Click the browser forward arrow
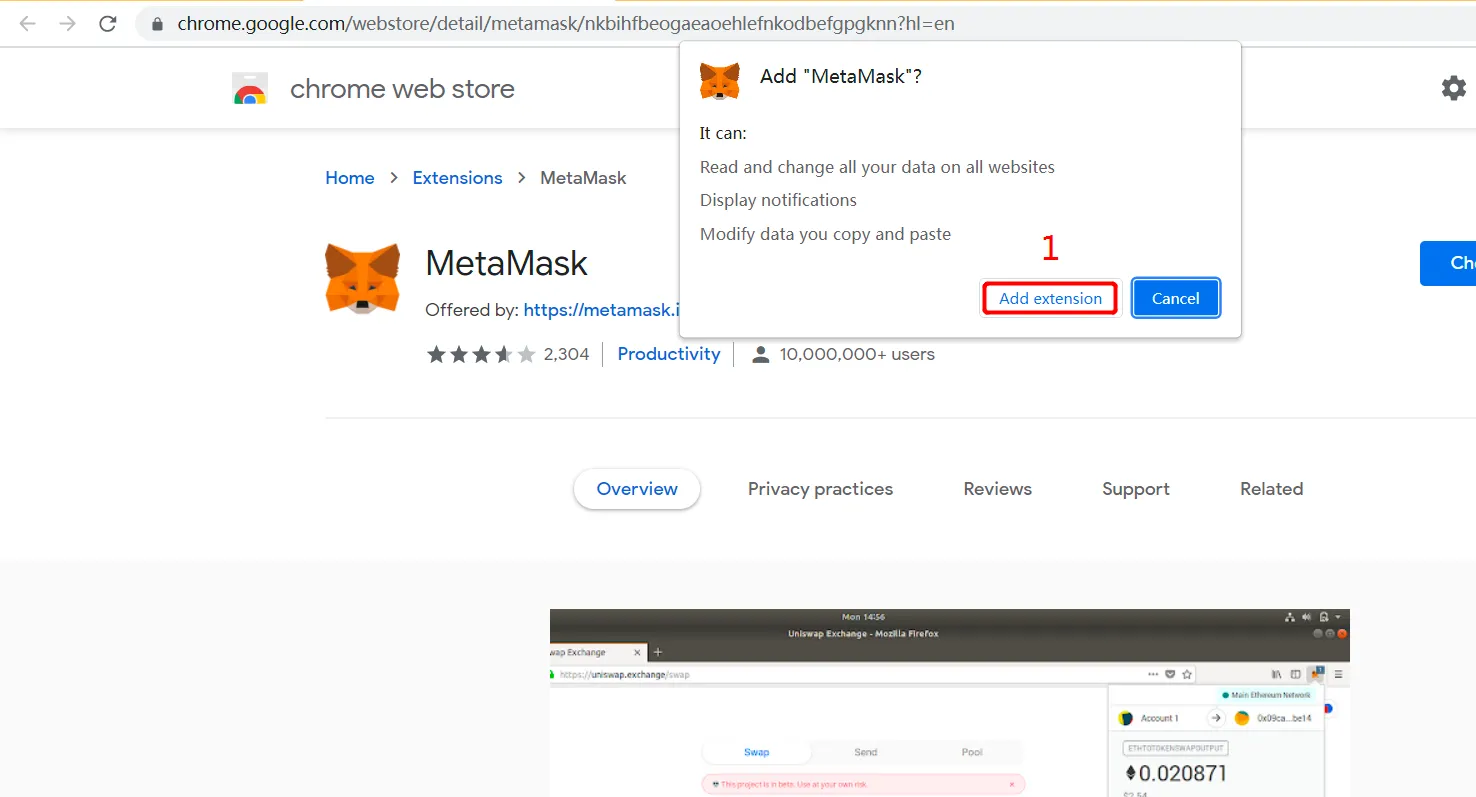1476x797 pixels. pos(68,24)
